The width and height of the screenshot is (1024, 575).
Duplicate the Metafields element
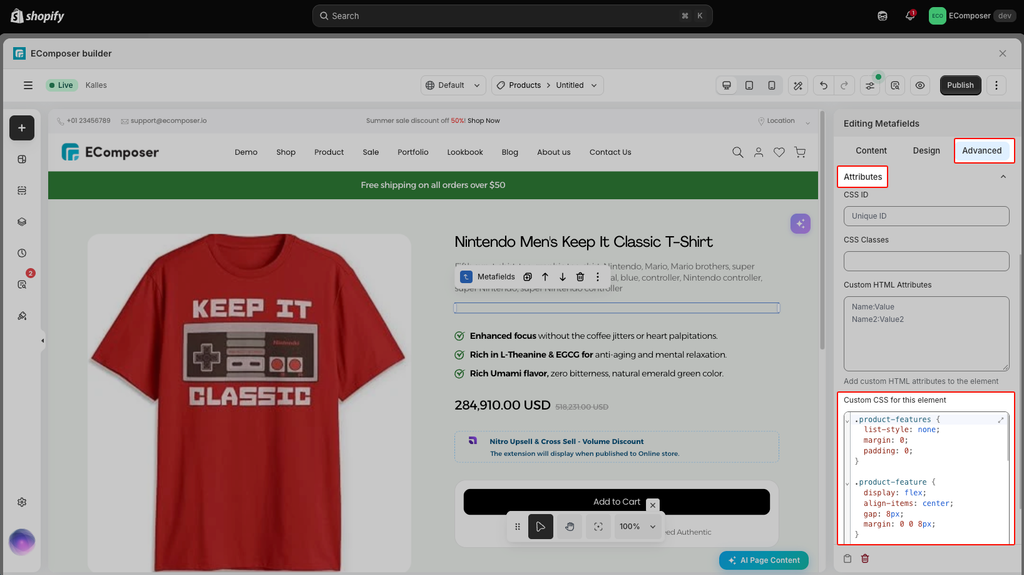click(x=528, y=277)
